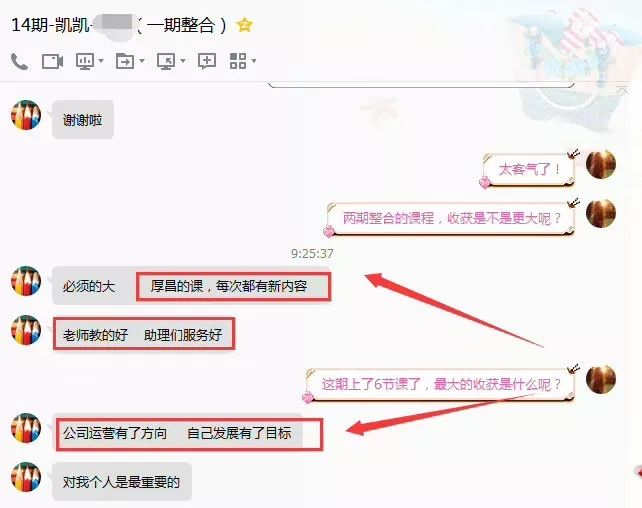
Task: Select the message "老师教的好 助理们服务好"
Action: click(x=142, y=335)
